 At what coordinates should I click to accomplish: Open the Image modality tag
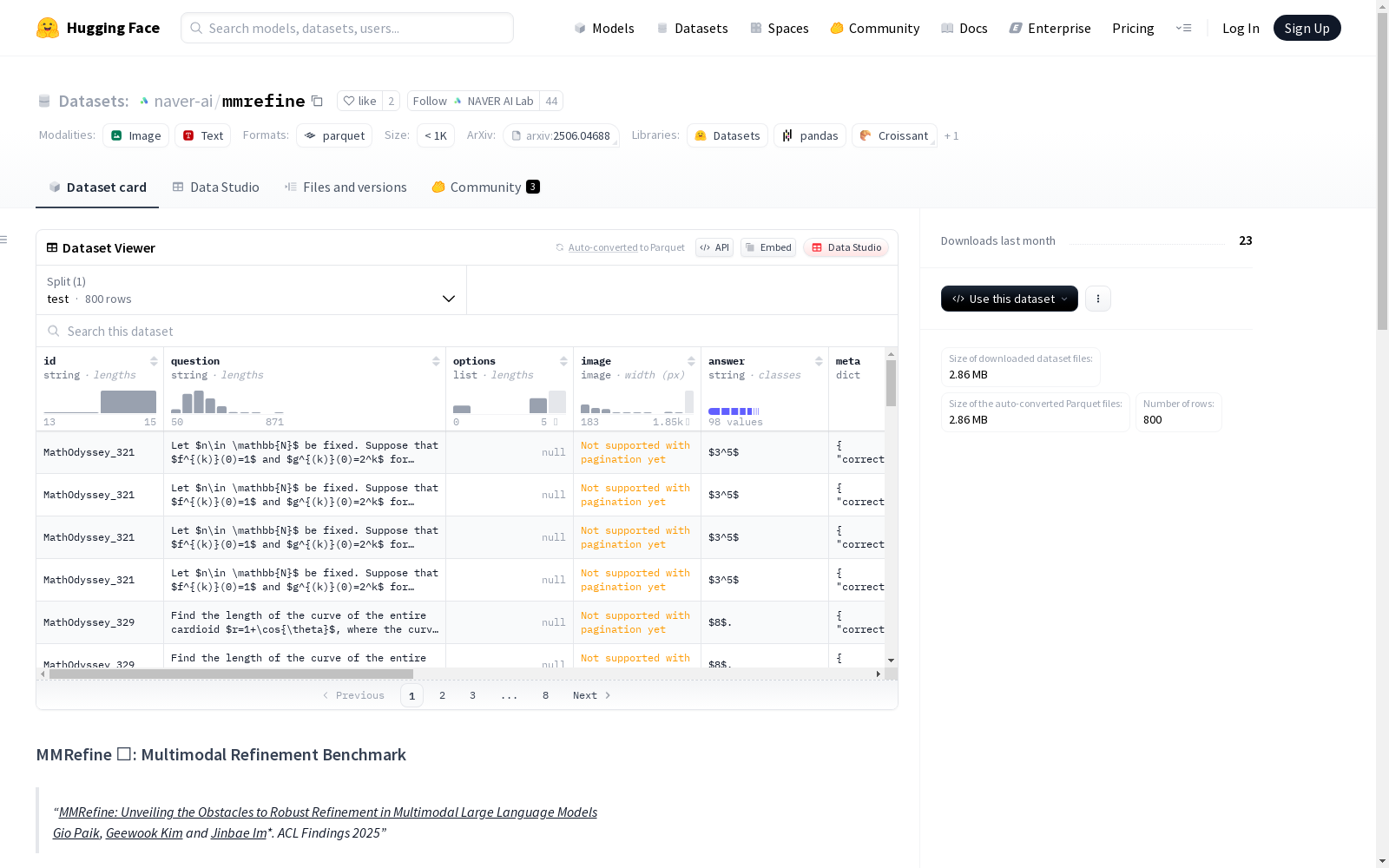click(136, 135)
